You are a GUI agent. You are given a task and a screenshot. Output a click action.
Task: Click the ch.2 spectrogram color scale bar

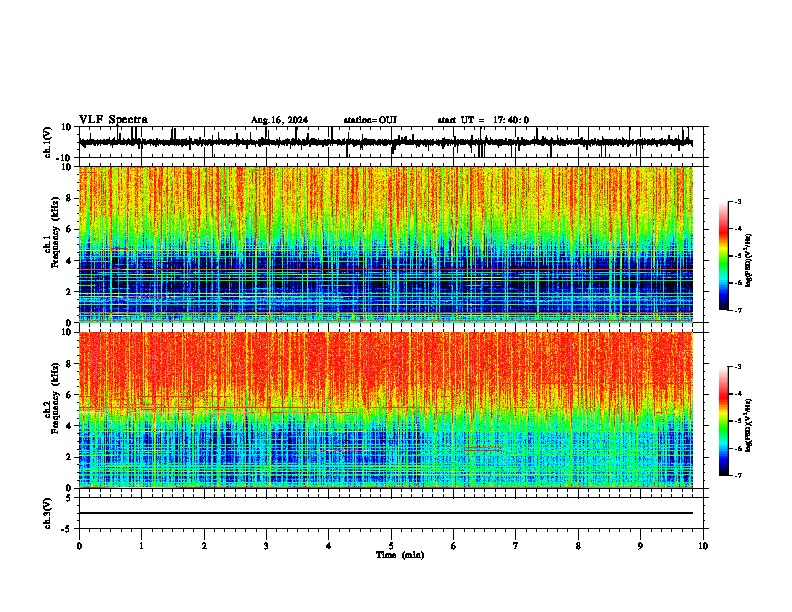coord(724,421)
